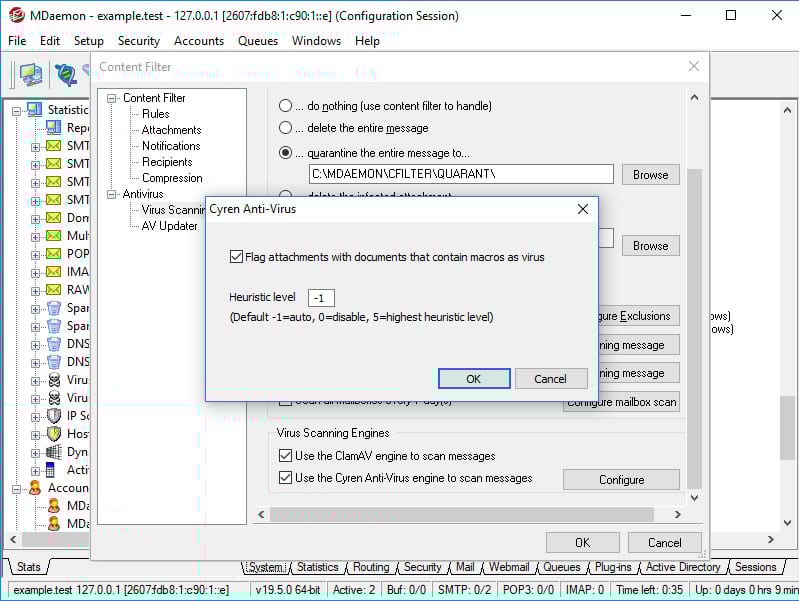The image size is (799, 601).
Task: Click the second DNS bin icon
Action: point(54,362)
